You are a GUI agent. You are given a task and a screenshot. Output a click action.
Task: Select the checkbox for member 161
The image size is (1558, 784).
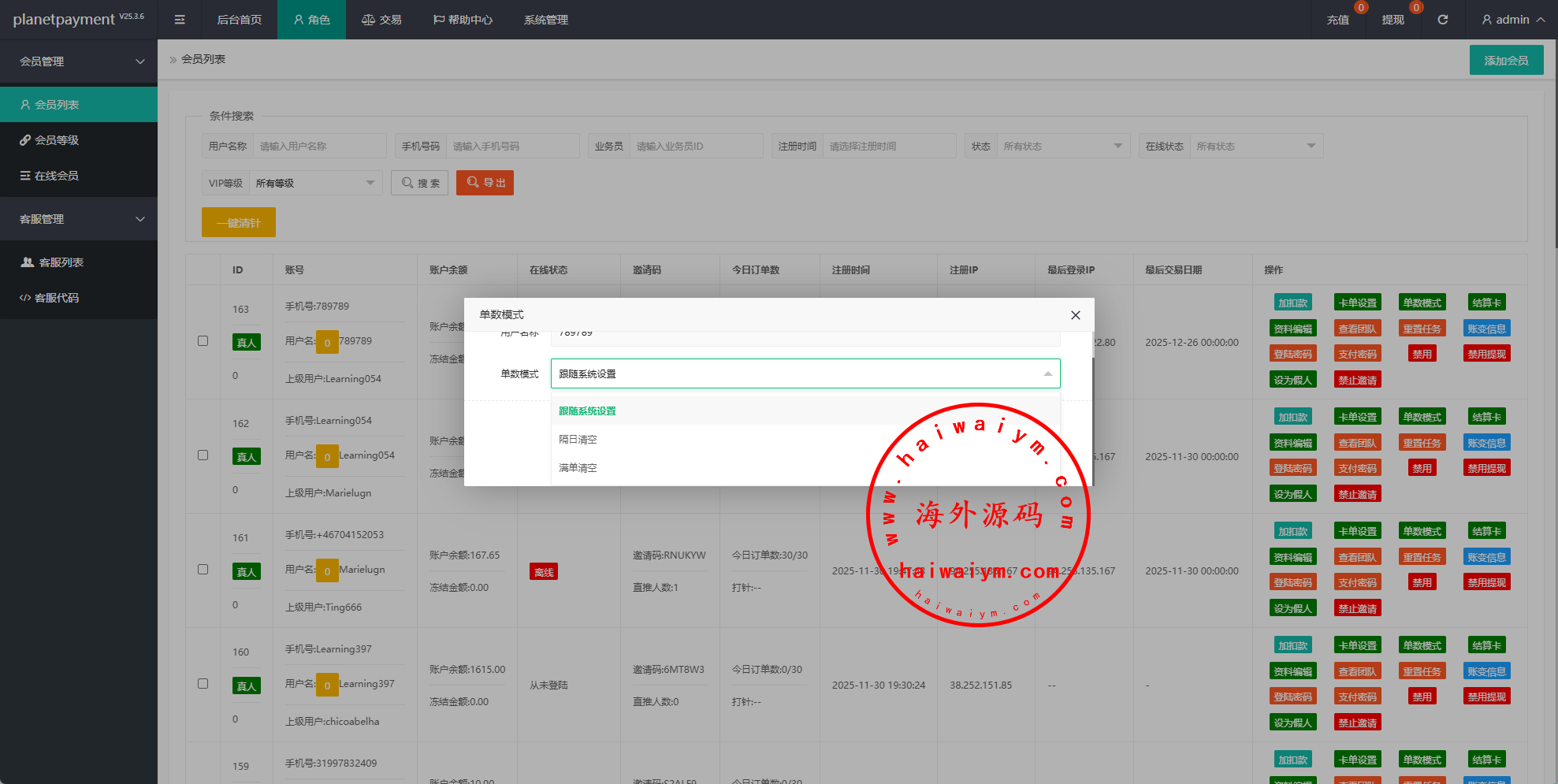pos(203,570)
